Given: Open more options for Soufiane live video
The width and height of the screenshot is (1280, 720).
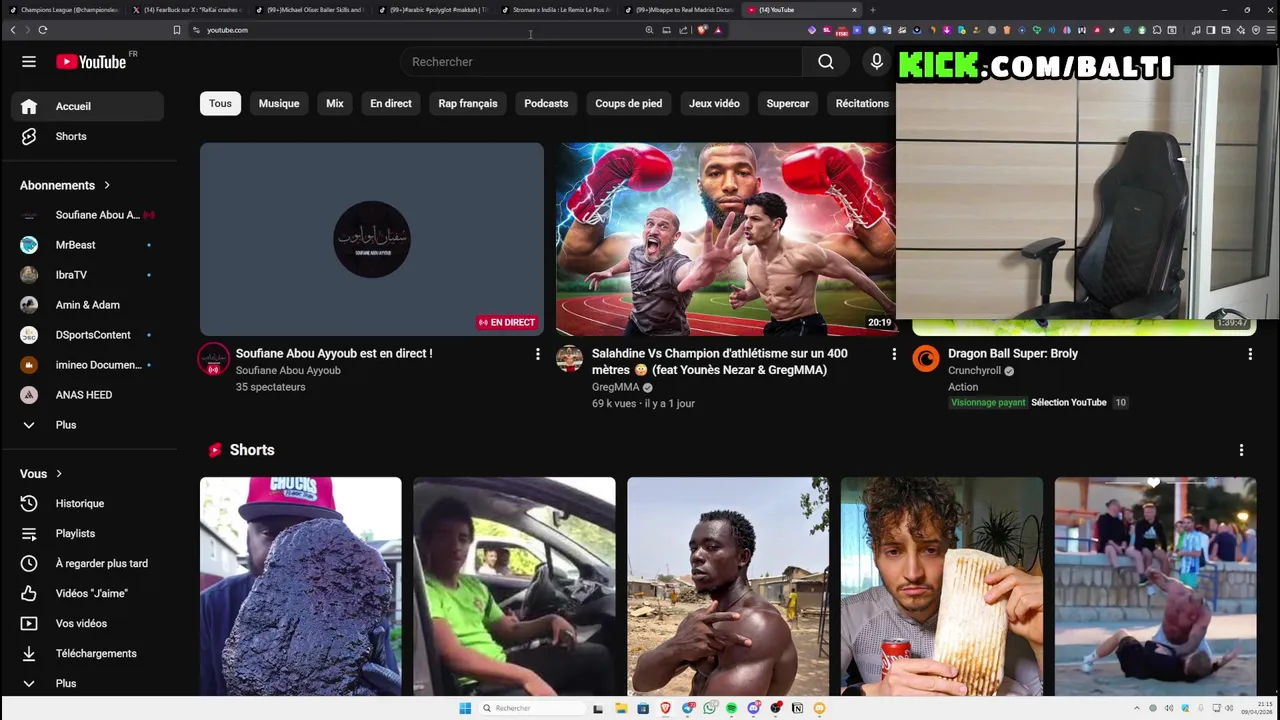Looking at the screenshot, I should pyautogui.click(x=537, y=354).
